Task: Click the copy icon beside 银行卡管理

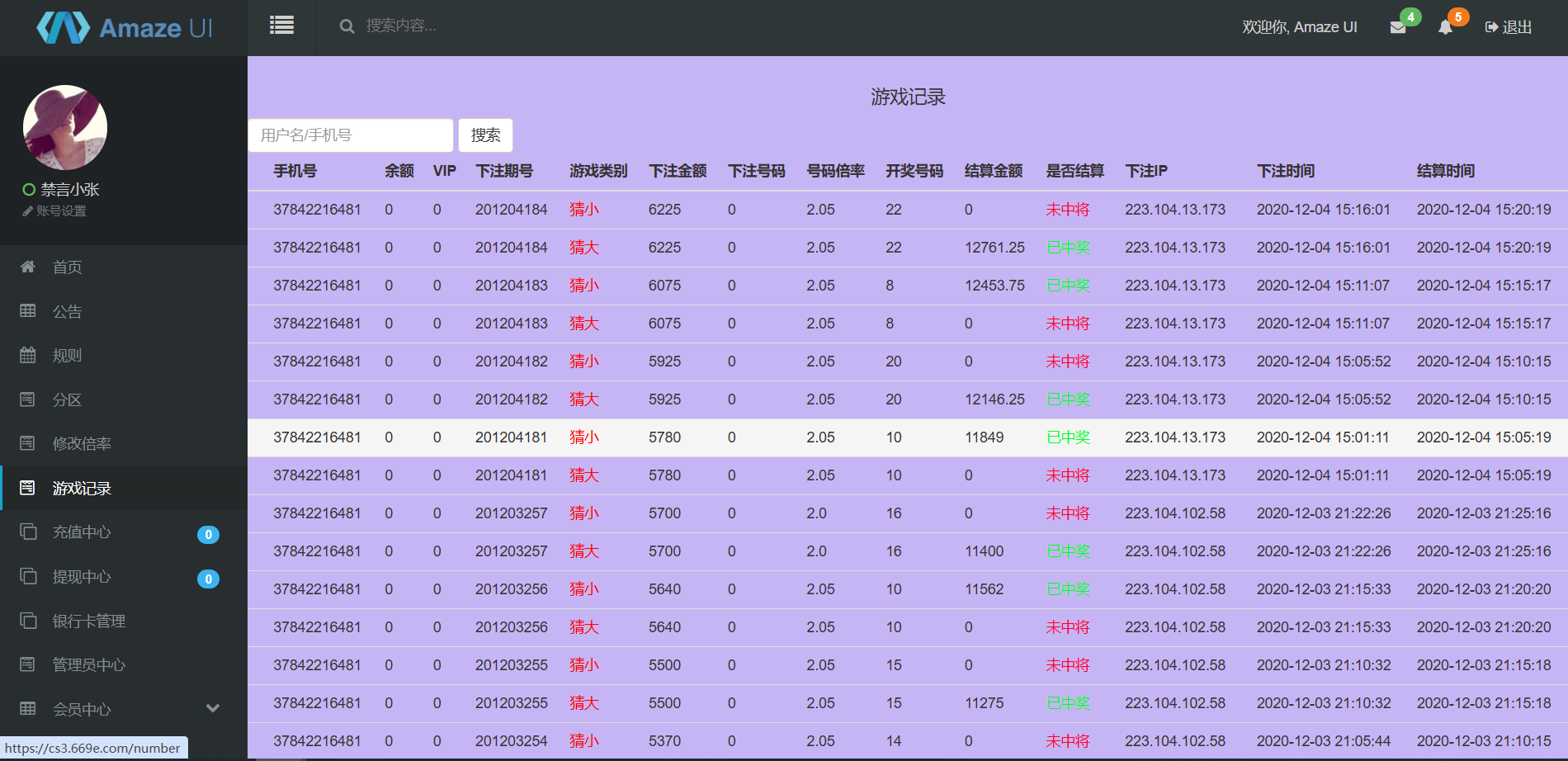Action: click(28, 621)
